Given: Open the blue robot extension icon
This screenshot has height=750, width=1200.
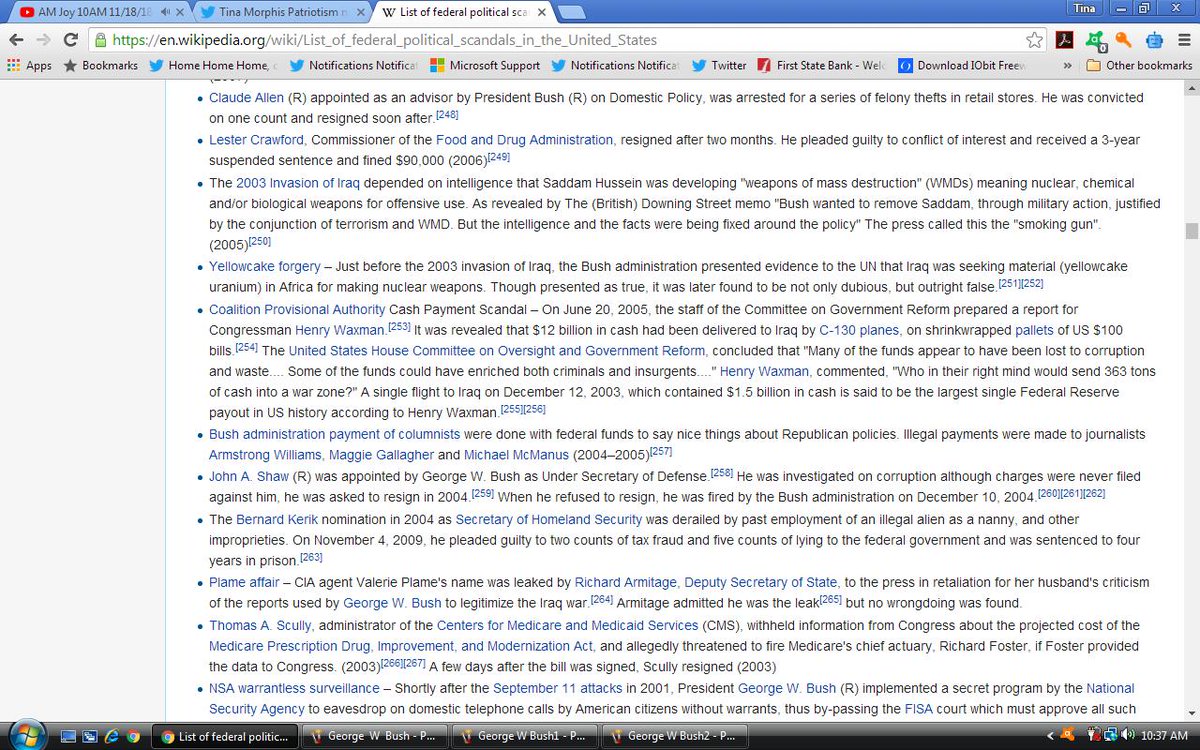Looking at the screenshot, I should pyautogui.click(x=1154, y=41).
